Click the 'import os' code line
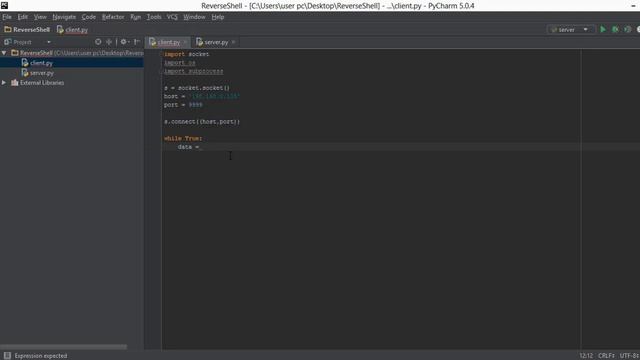Screen dimensions: 640x360 [x=180, y=63]
